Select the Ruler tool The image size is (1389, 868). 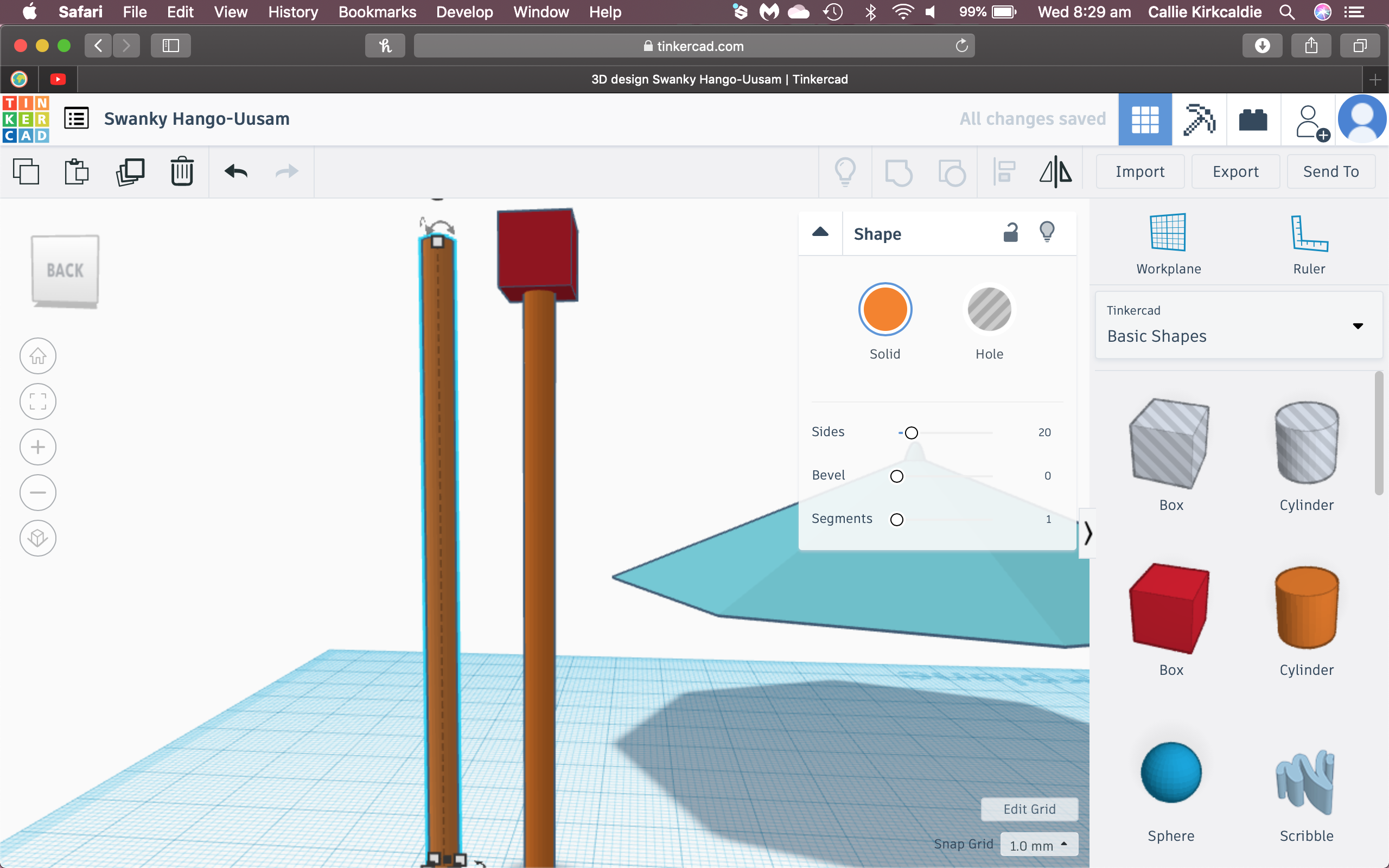1309,244
